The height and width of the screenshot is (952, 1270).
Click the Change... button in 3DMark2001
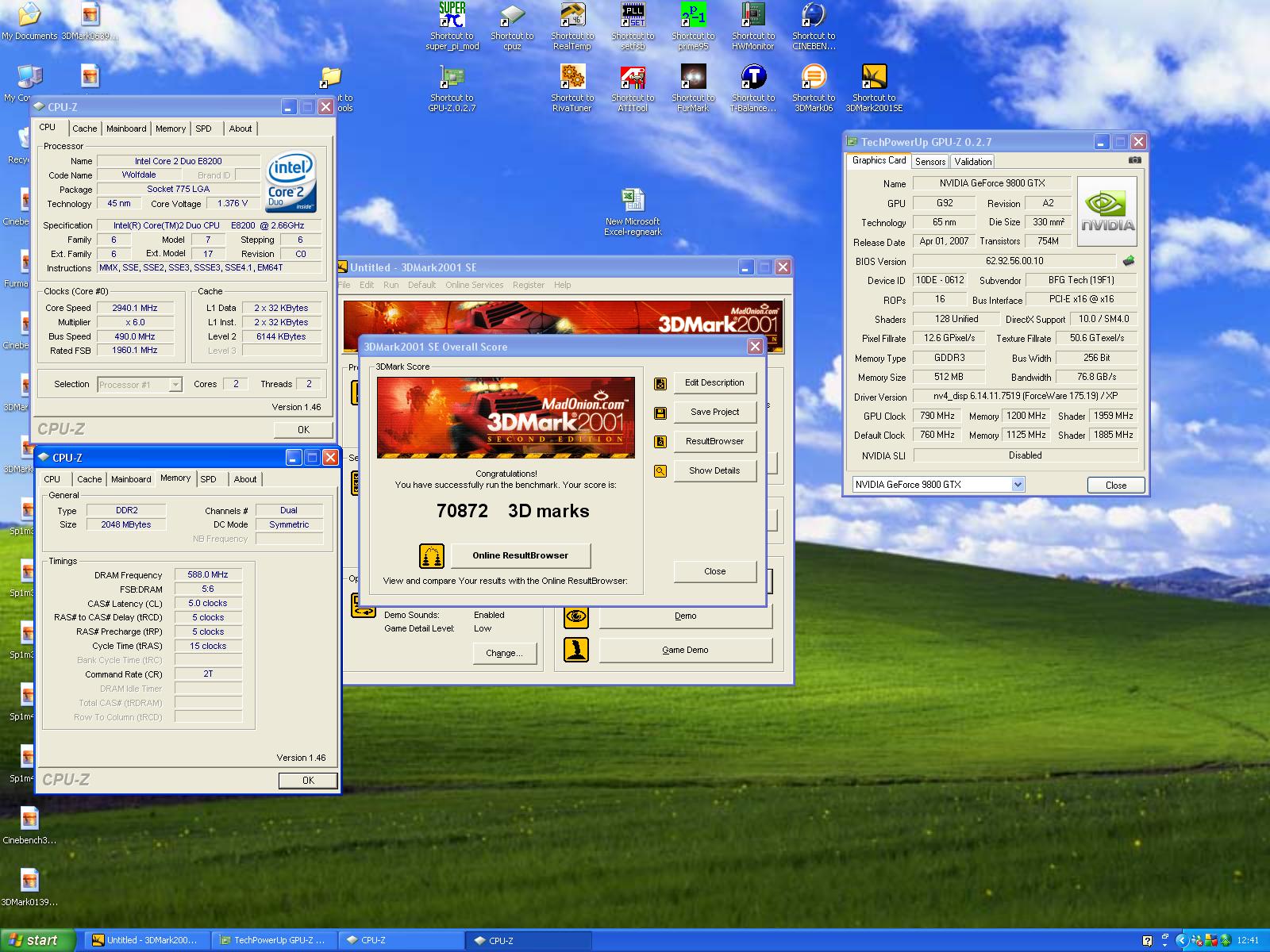pyautogui.click(x=504, y=654)
